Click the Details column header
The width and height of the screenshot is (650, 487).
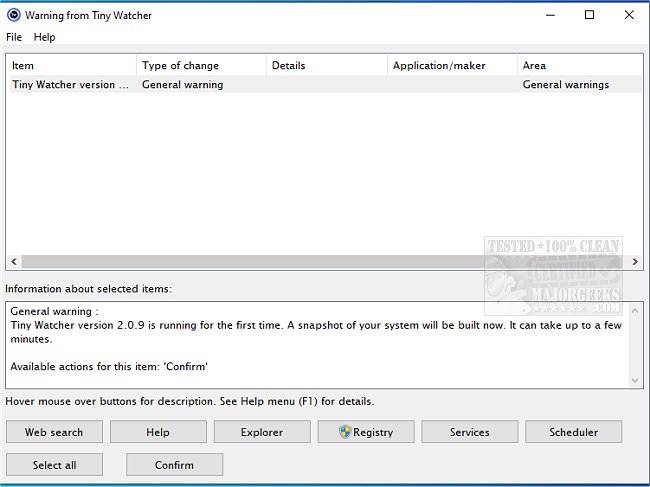click(x=327, y=65)
